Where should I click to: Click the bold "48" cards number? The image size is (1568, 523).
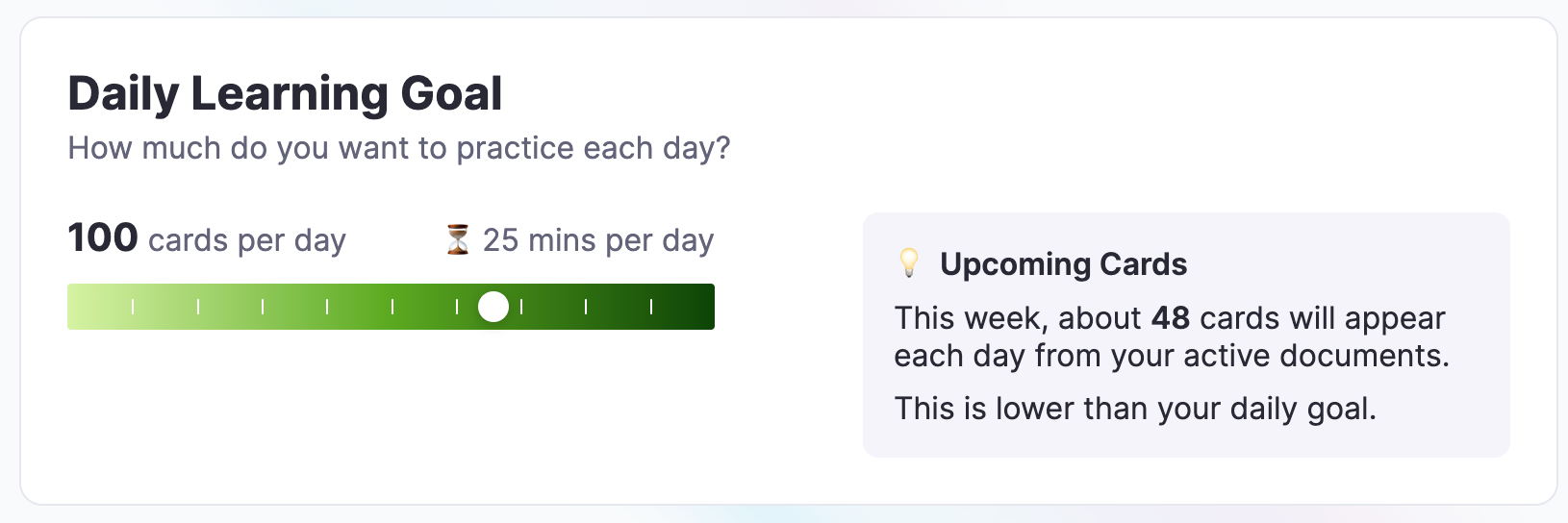[x=1171, y=318]
